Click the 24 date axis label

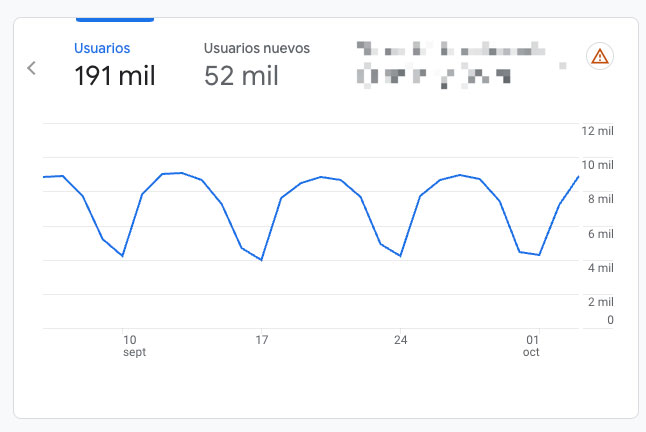[x=400, y=340]
